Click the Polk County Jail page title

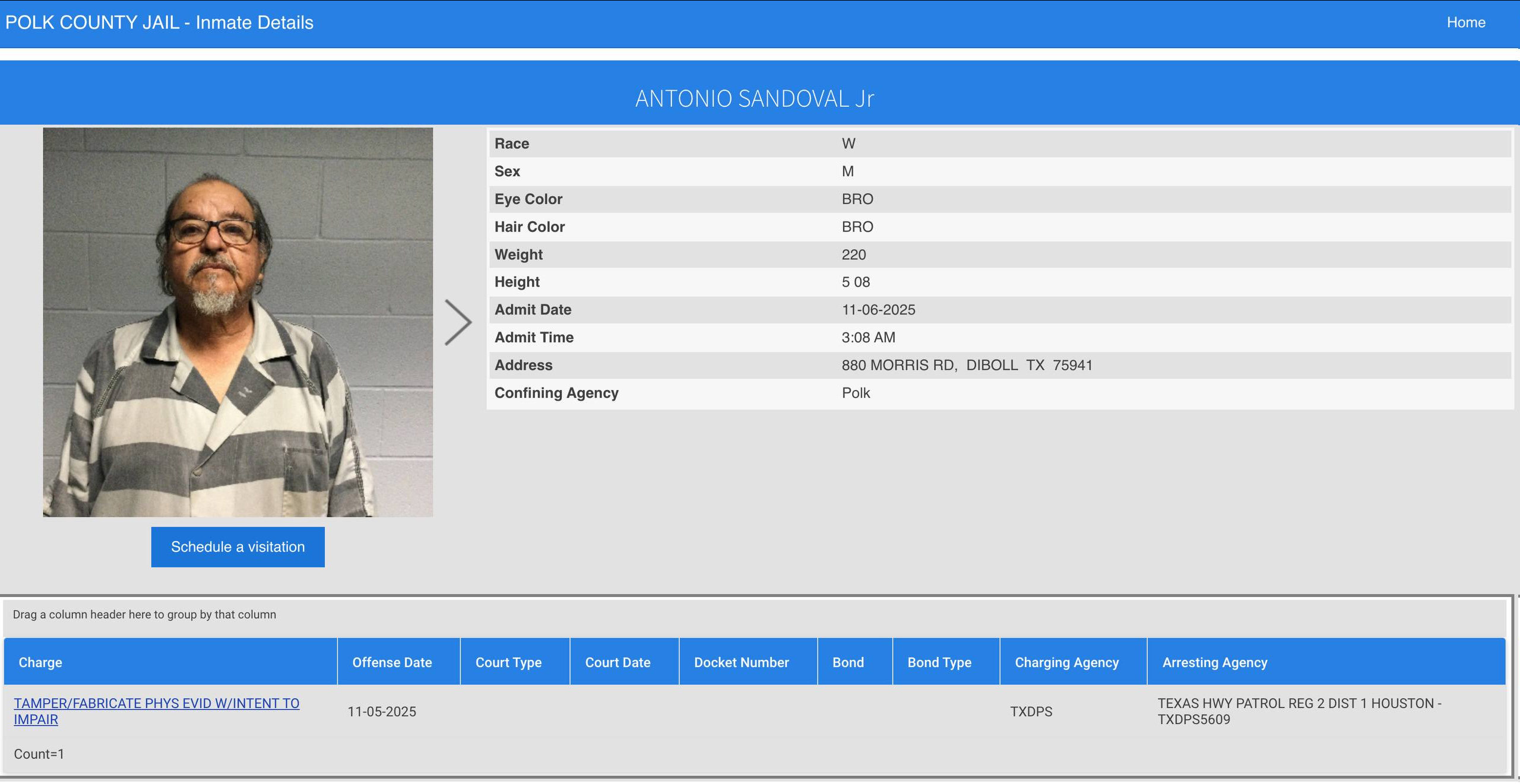(x=159, y=23)
